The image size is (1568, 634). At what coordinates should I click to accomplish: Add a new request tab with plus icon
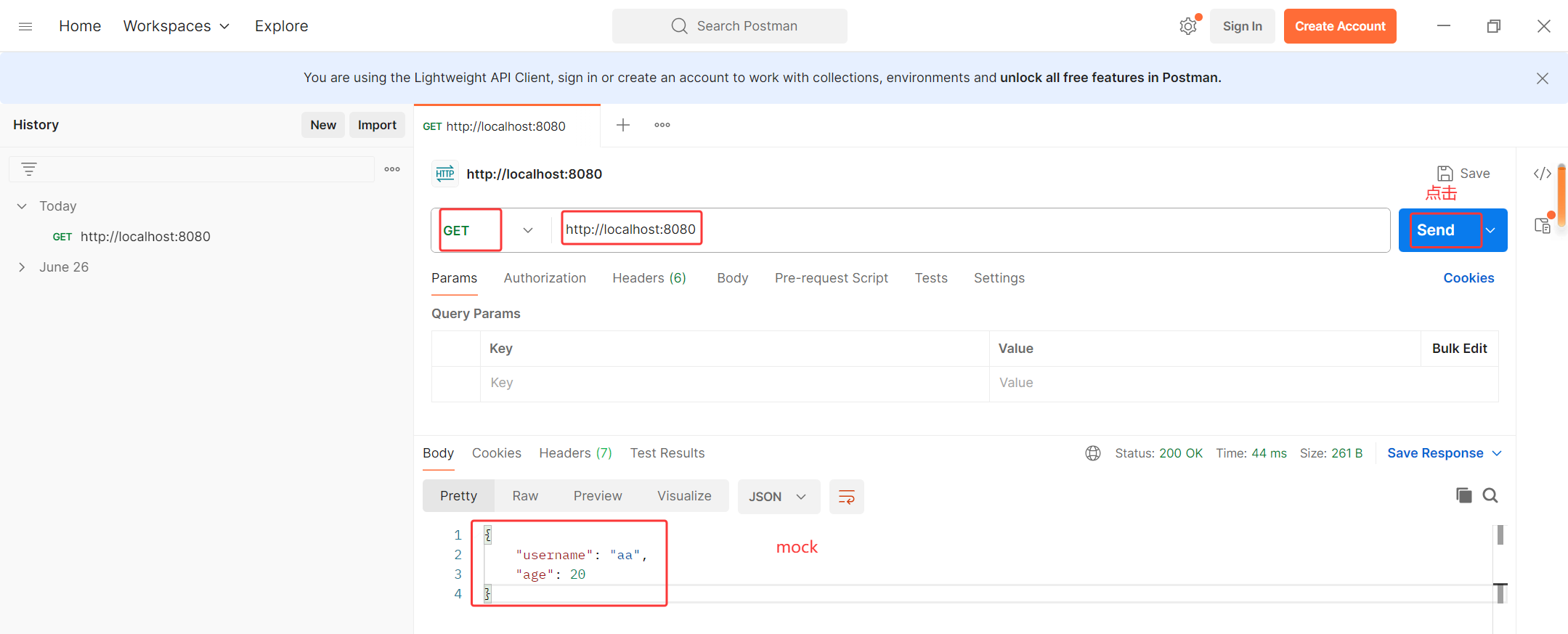click(623, 125)
